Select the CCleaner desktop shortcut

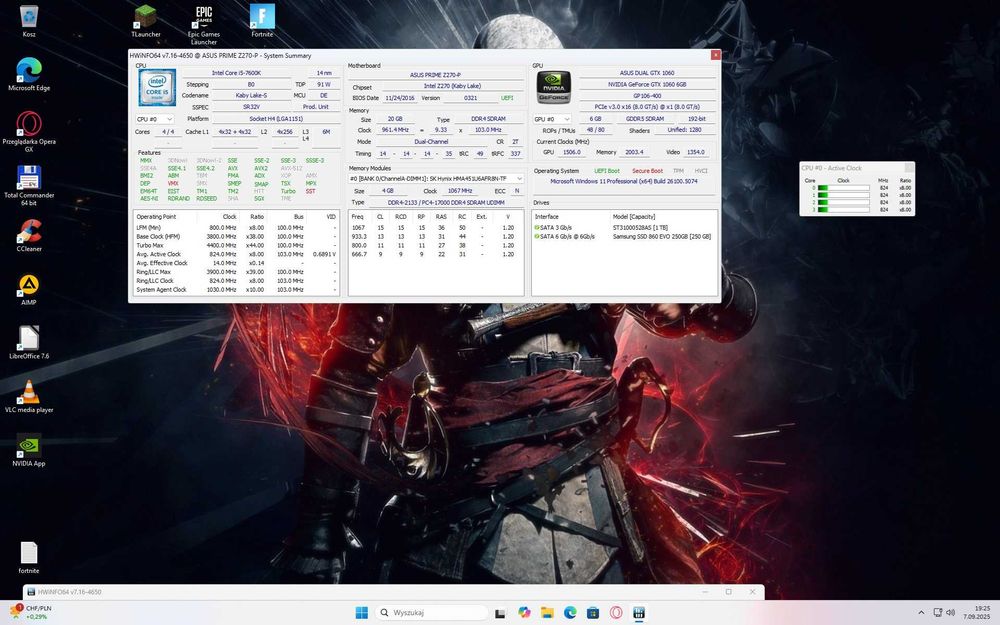29,235
